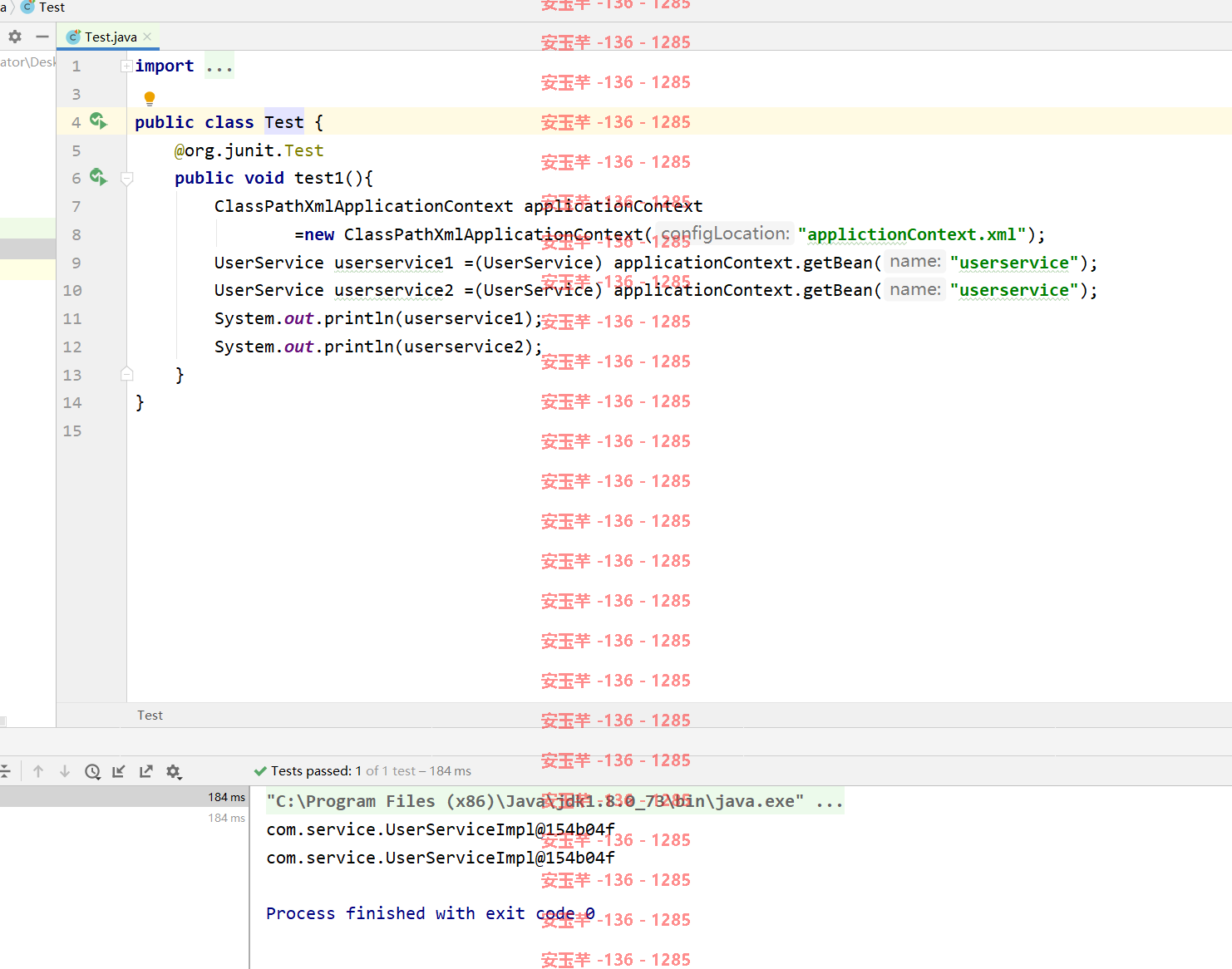Click println(userservice2) statement on line 12
Screen dimensions: 1232x969
pos(378,347)
